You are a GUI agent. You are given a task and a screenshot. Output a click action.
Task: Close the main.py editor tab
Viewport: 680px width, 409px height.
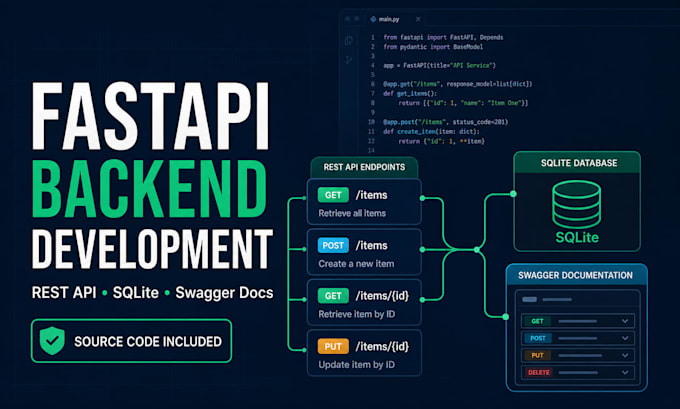pos(418,19)
